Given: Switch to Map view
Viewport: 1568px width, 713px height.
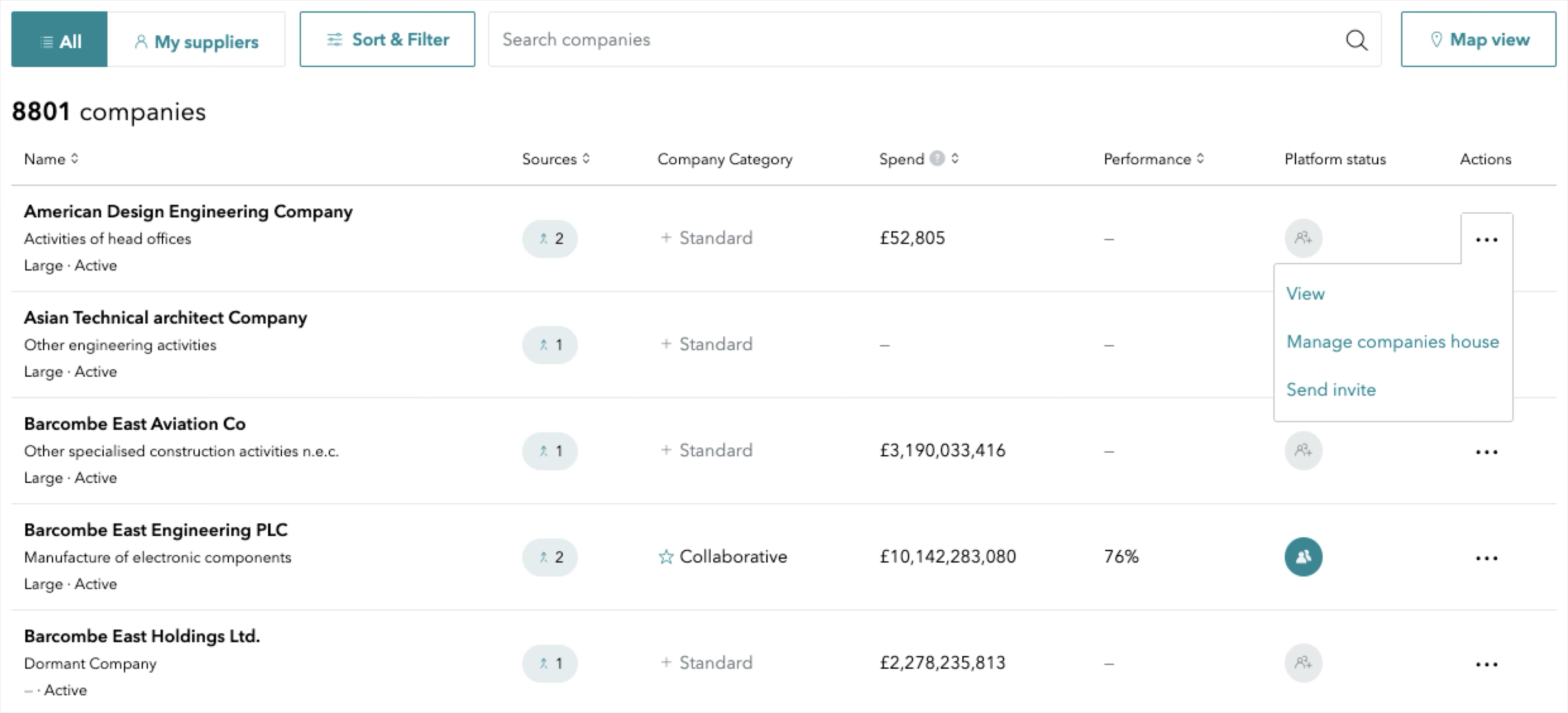Looking at the screenshot, I should [1479, 40].
